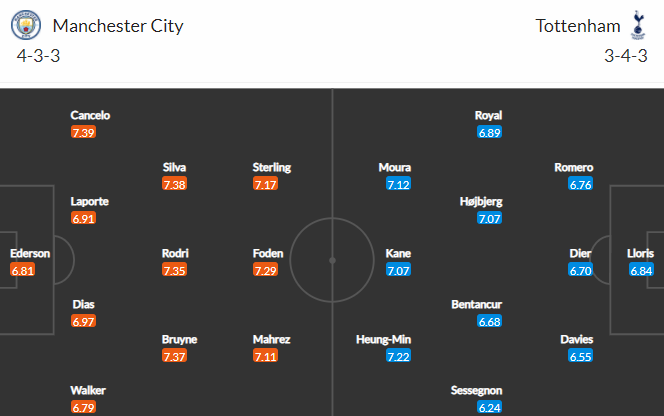Click Sessegnon's 6.24 rating badge
The width and height of the screenshot is (664, 416).
pyautogui.click(x=489, y=408)
